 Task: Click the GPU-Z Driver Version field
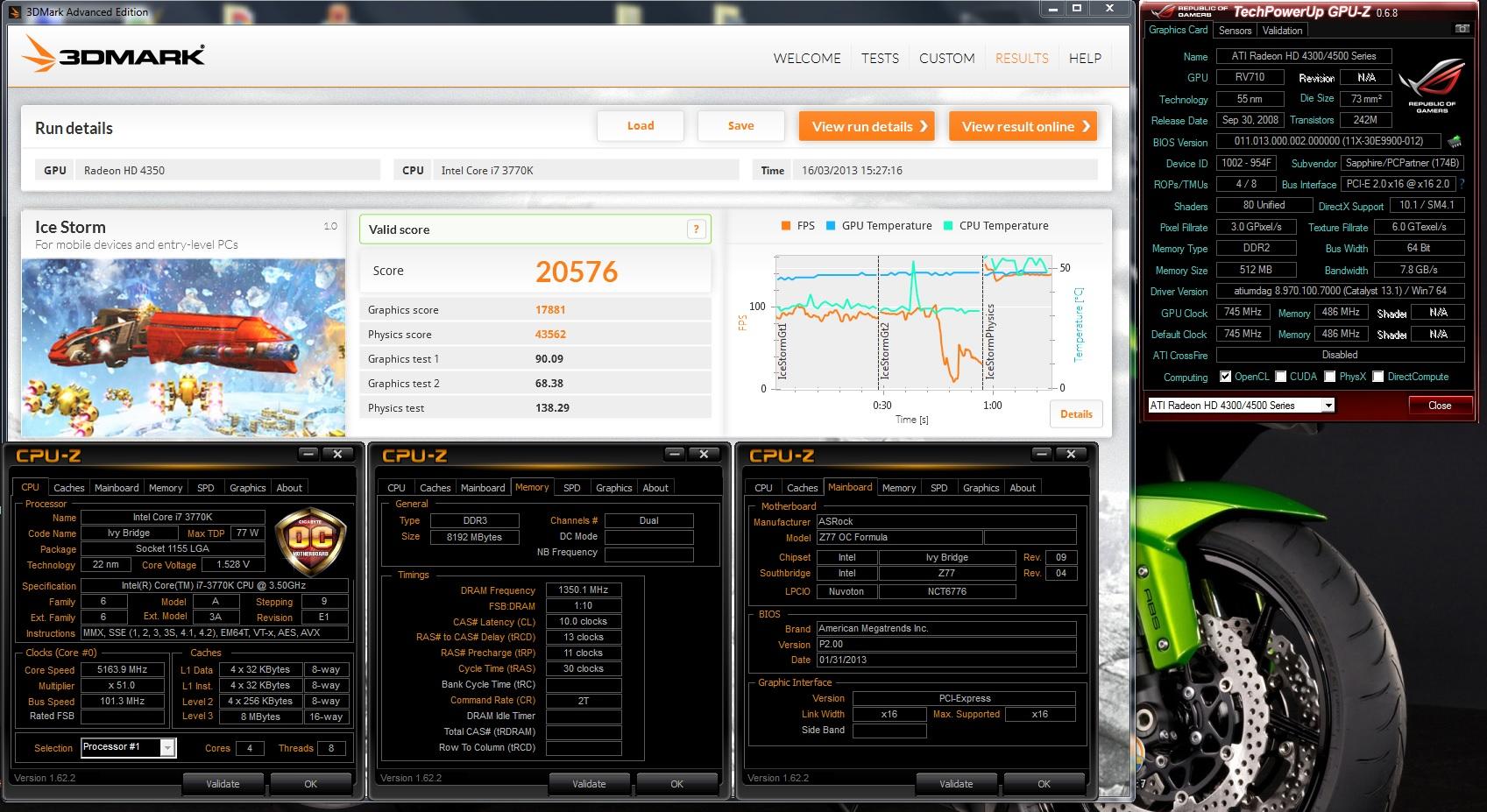click(x=1341, y=291)
